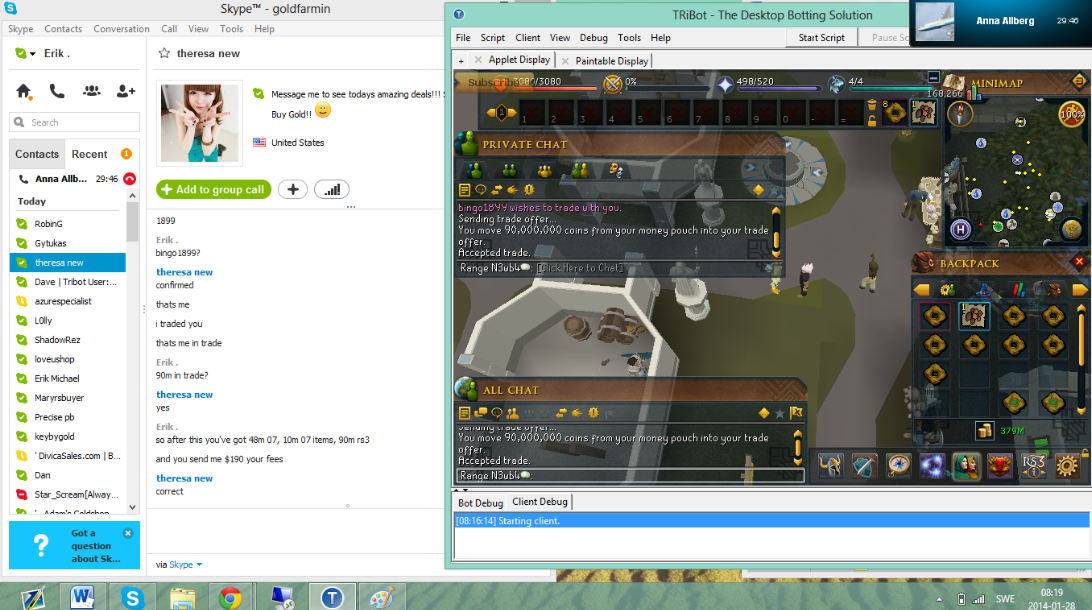Focus the Skype contact Search field
Viewport: 1092px width, 610px height.
(x=75, y=122)
